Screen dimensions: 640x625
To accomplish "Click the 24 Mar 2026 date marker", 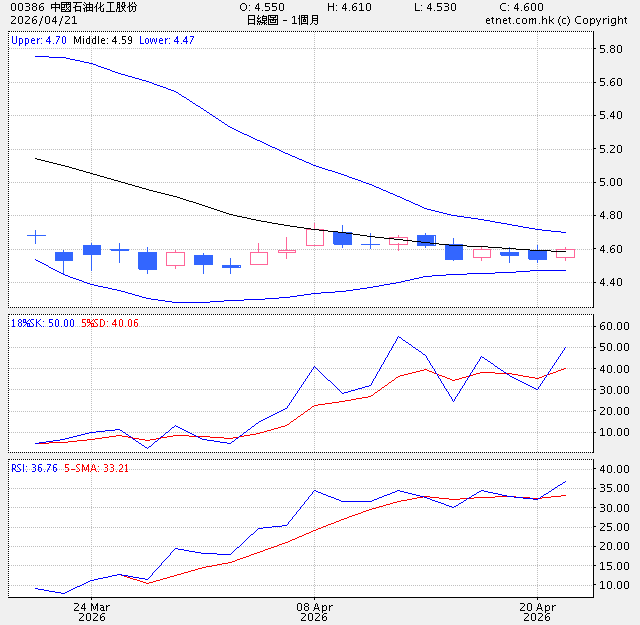I will [x=91, y=612].
